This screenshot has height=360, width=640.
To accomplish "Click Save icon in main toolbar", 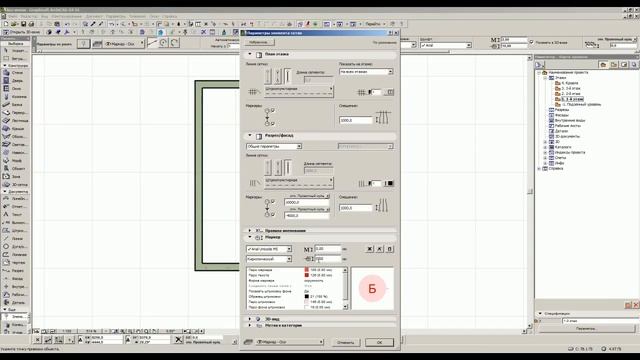I will 23,24.
